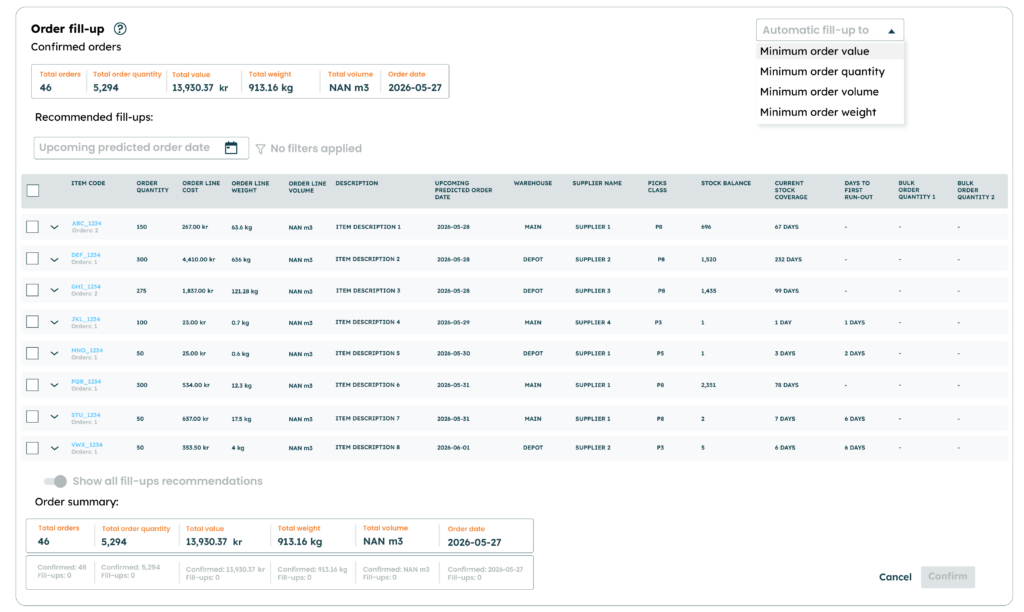Sort by Description column header
1024x612 pixels.
click(357, 184)
